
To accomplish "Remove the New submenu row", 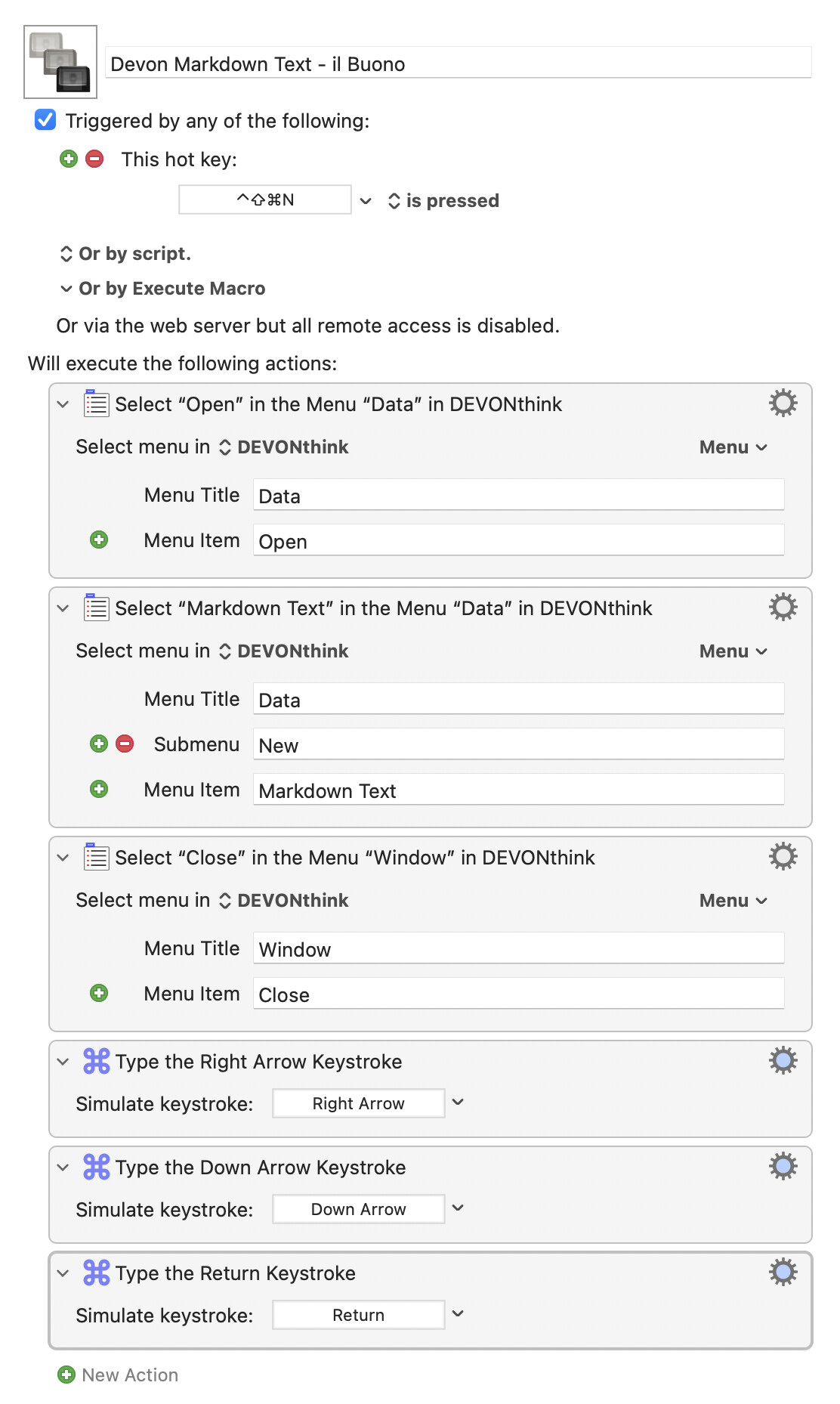I will (x=125, y=744).
